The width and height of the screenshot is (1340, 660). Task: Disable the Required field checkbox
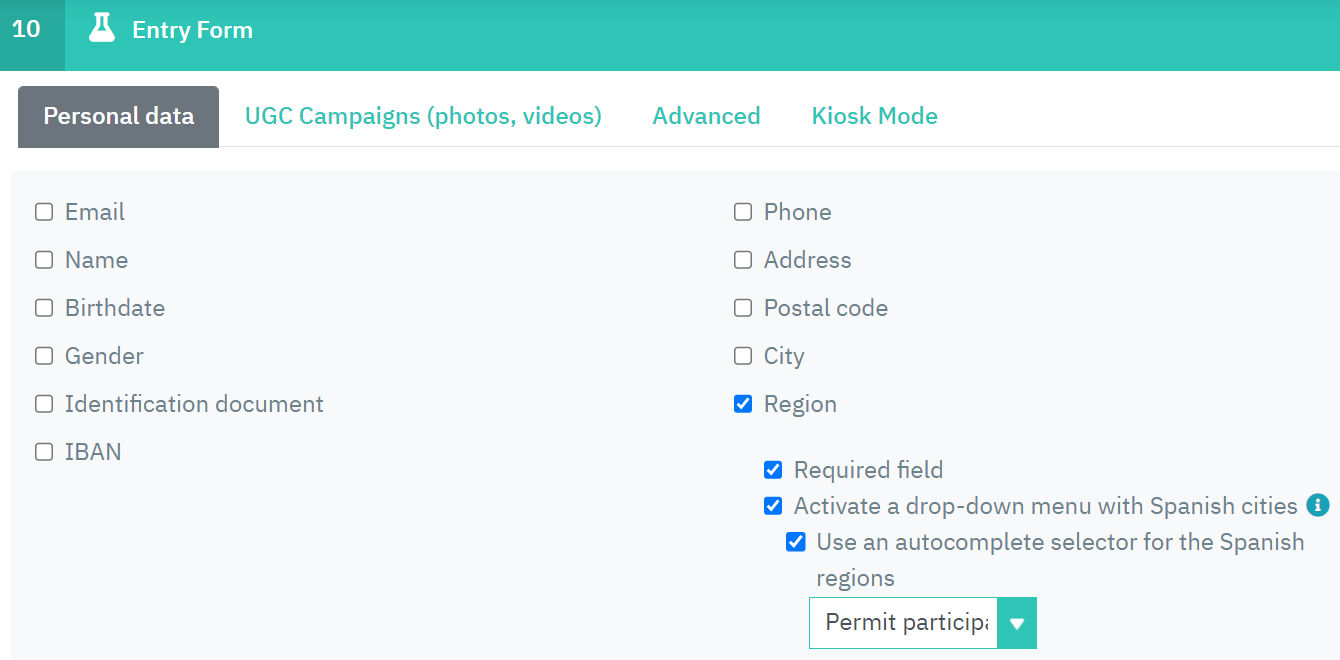point(773,470)
